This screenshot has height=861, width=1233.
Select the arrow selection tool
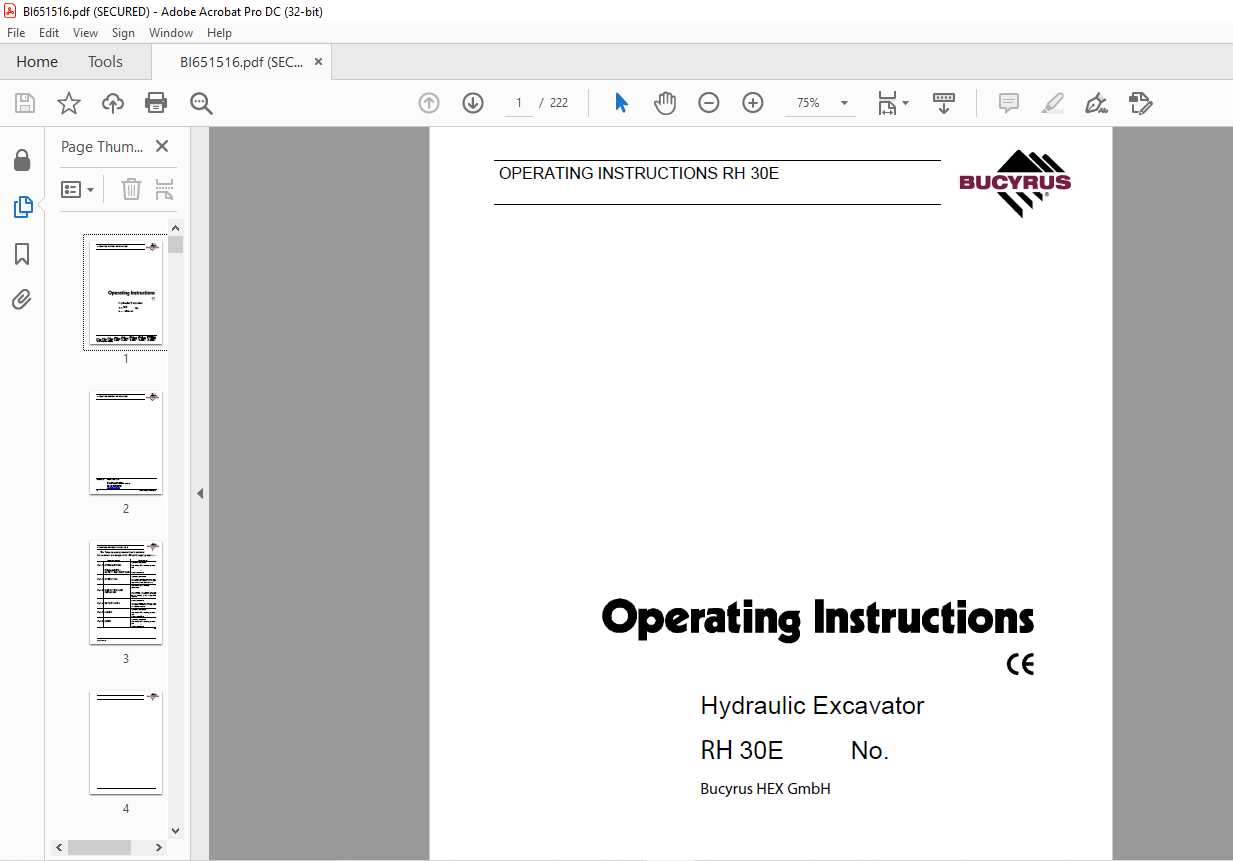[x=621, y=103]
